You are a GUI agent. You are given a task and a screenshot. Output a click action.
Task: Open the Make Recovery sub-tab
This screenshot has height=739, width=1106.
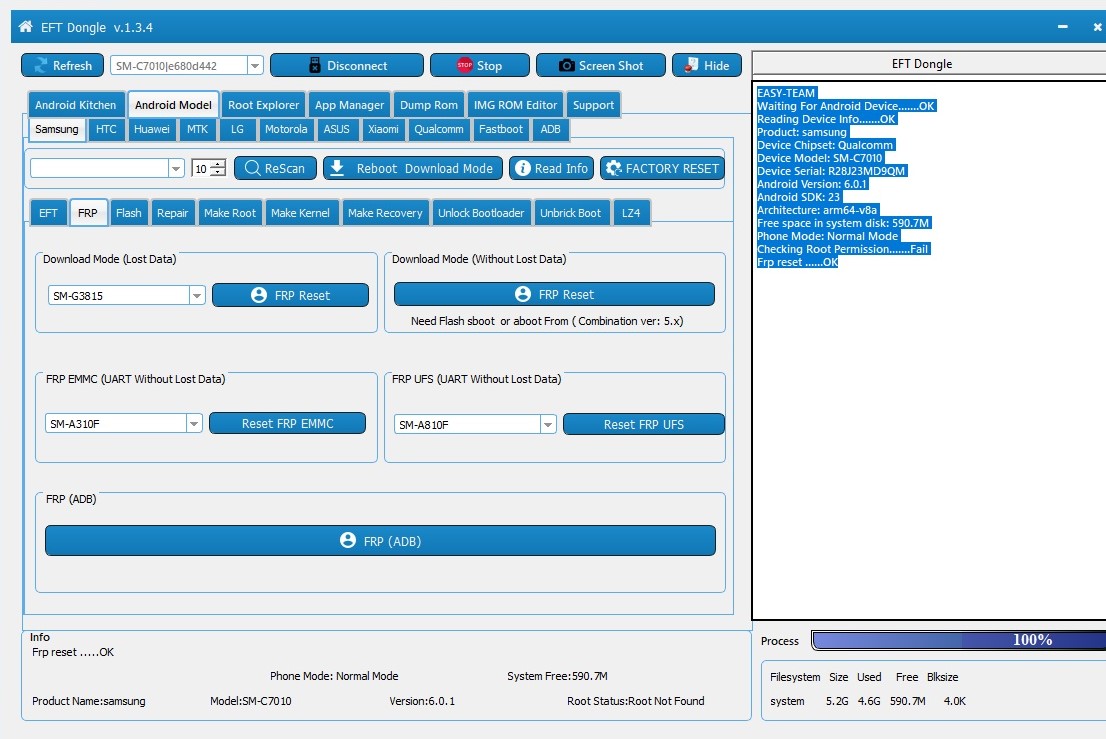click(x=385, y=213)
